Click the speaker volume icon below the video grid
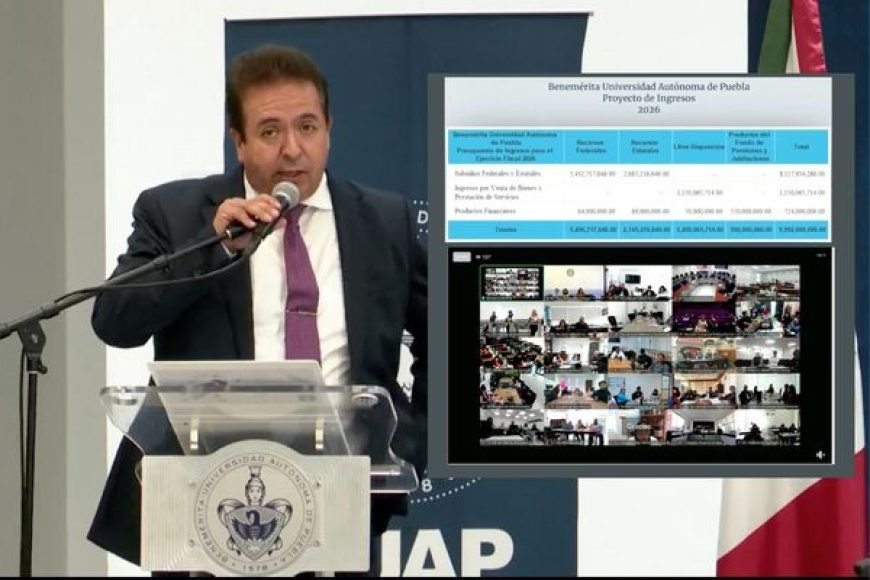Image resolution: width=870 pixels, height=580 pixels. click(819, 455)
